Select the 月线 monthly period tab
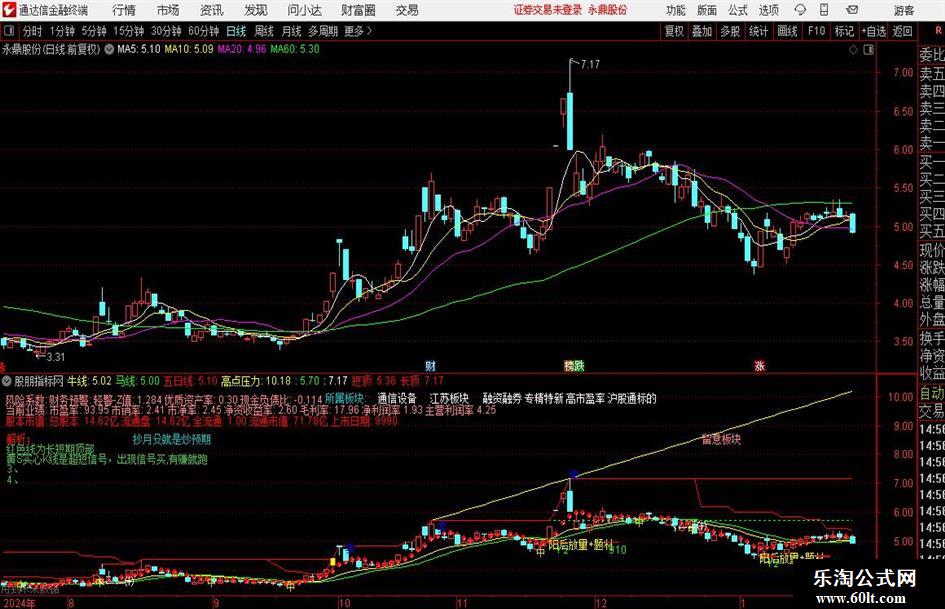The height and width of the screenshot is (609, 945). (291, 31)
